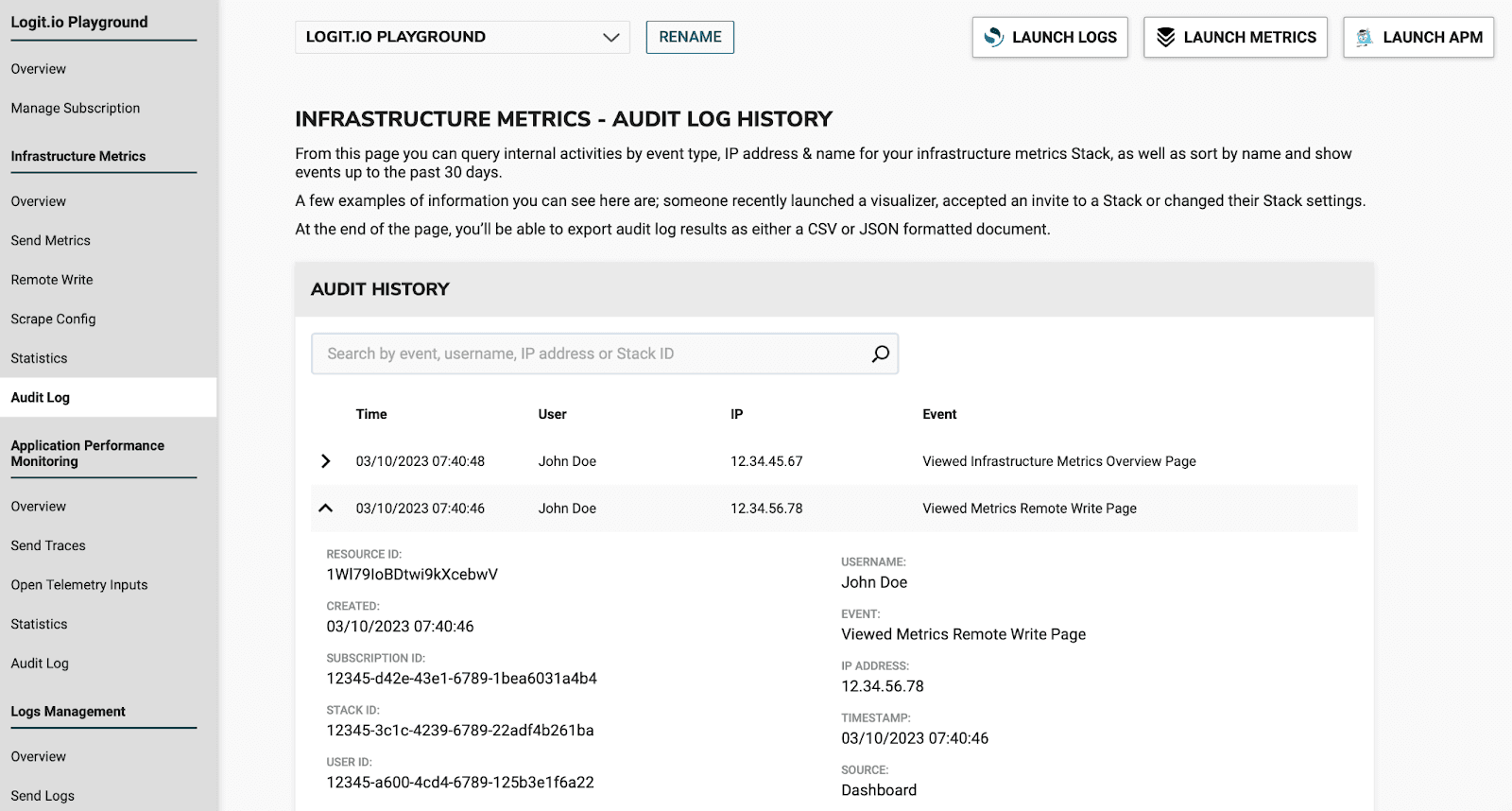This screenshot has height=811, width=1512.
Task: Click the search magnifier icon
Action: click(880, 354)
